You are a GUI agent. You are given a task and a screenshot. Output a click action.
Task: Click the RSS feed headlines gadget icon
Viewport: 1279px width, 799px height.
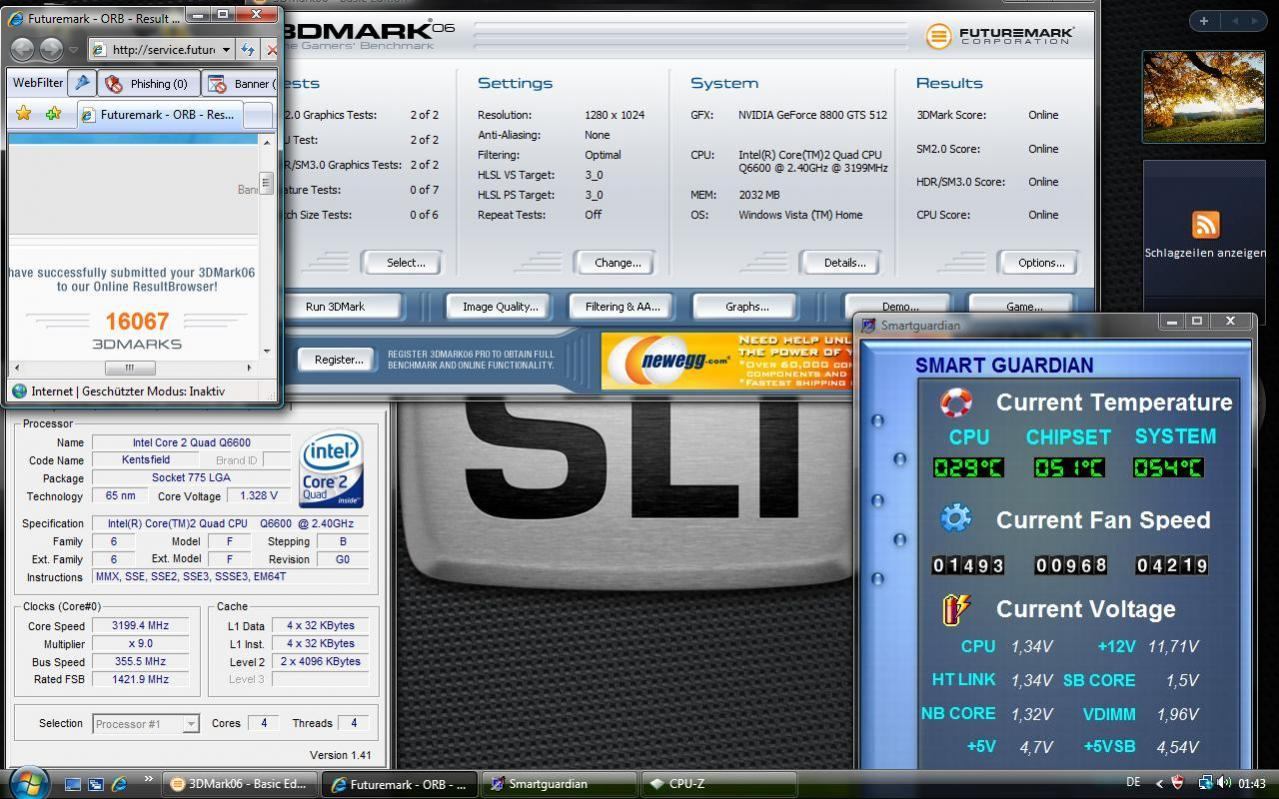1205,224
